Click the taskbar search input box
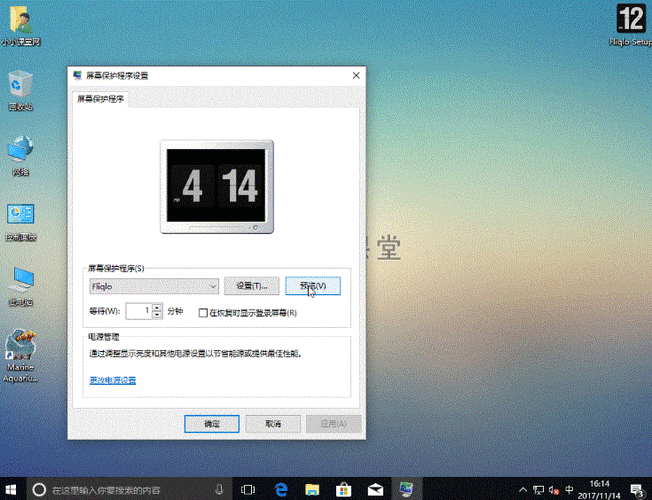The height and width of the screenshot is (500, 652). (130, 490)
